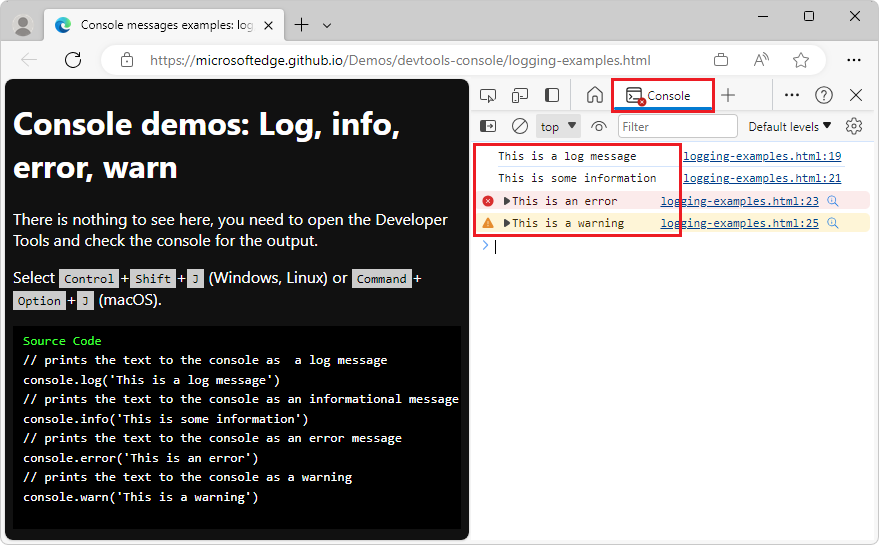This screenshot has width=879, height=545.
Task: Click the 'Option' key label
Action: (39, 301)
